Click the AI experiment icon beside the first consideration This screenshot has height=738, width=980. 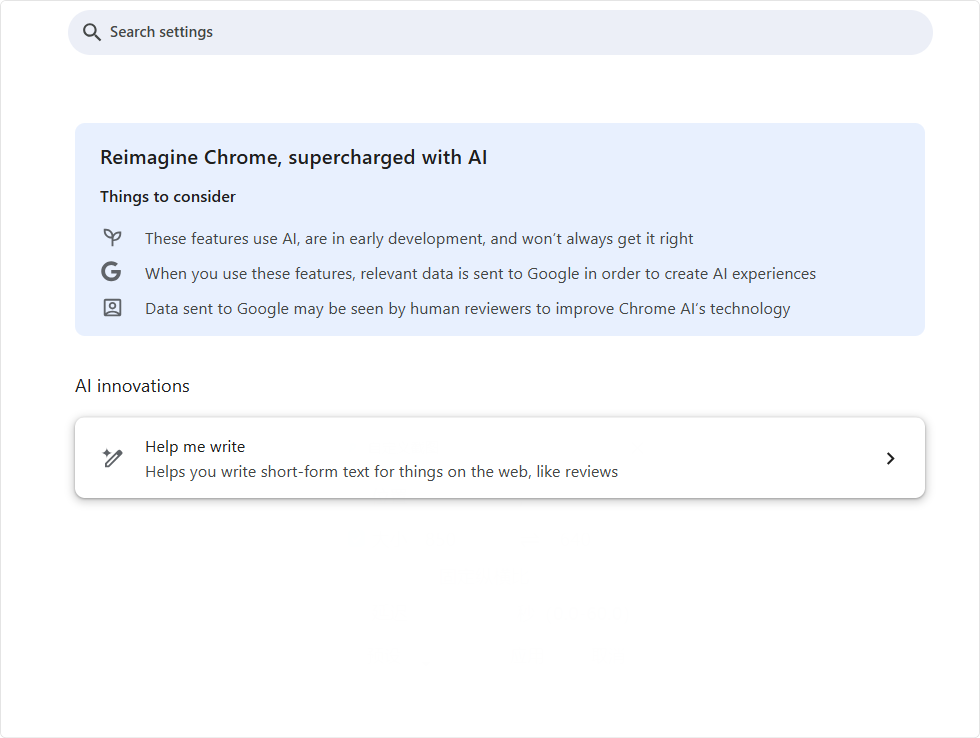click(112, 237)
